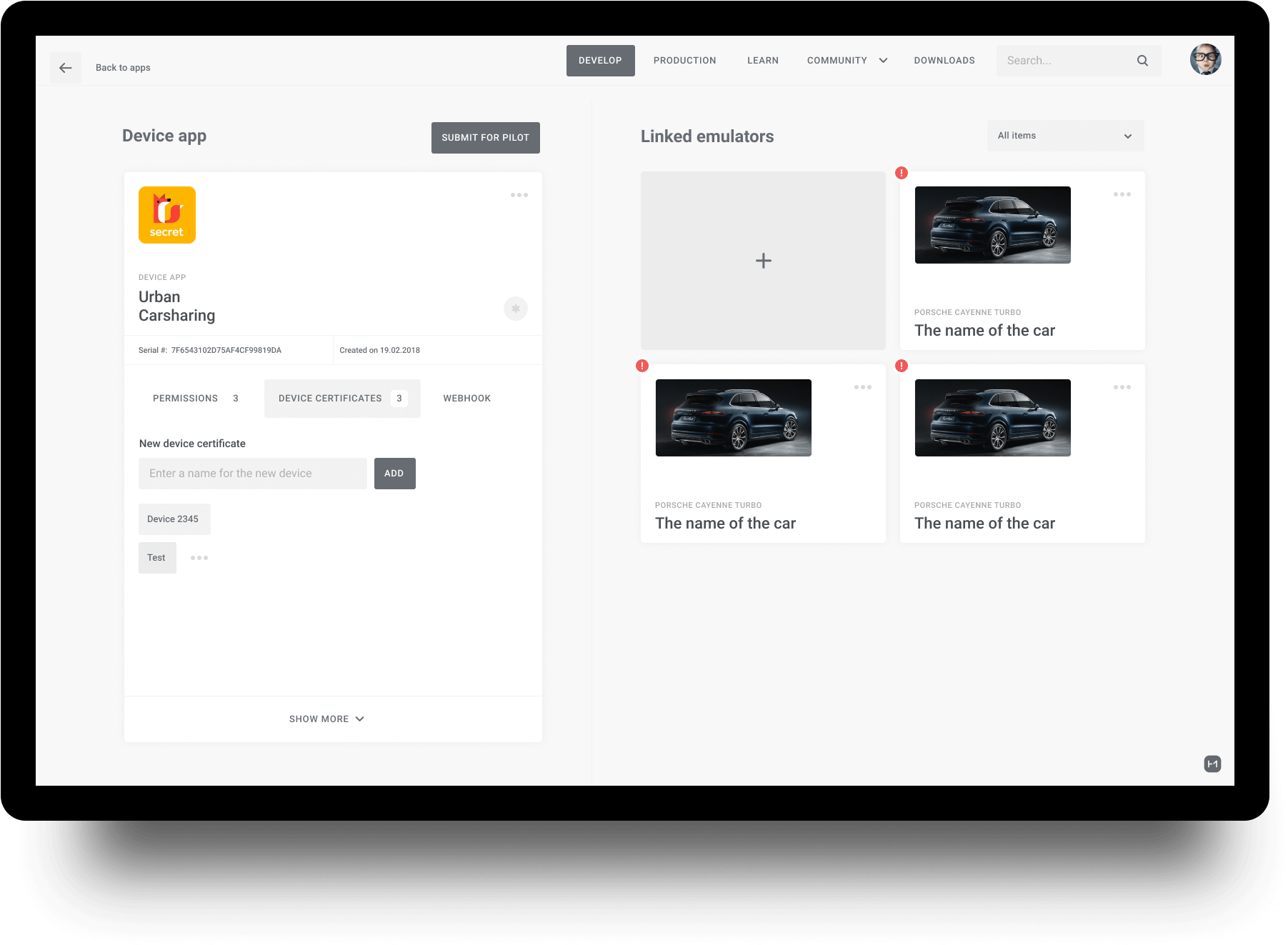The height and width of the screenshot is (945, 1288).
Task: Open three-dot menu next to Test certificate
Action: (199, 558)
